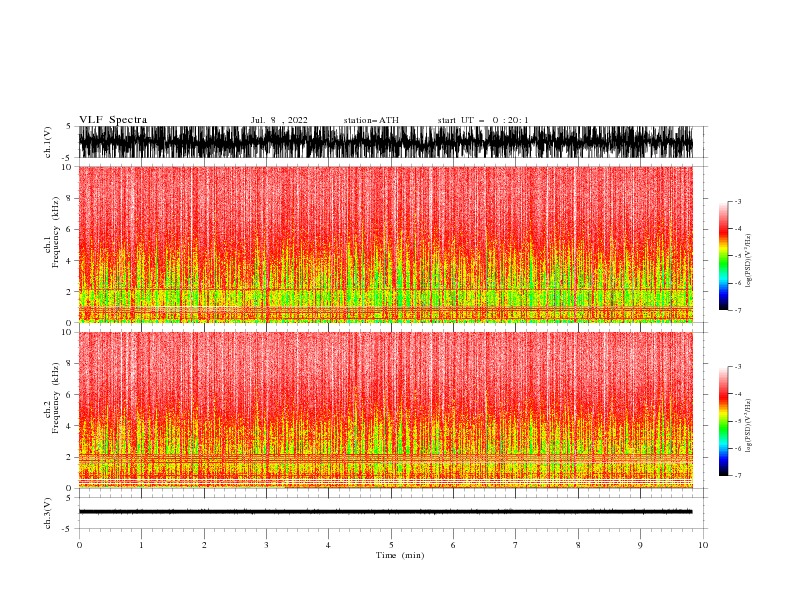Image resolution: width=792 pixels, height=612 pixels.
Task: Click the 'ch.1(V)' waveform axis label
Action: click(x=48, y=142)
